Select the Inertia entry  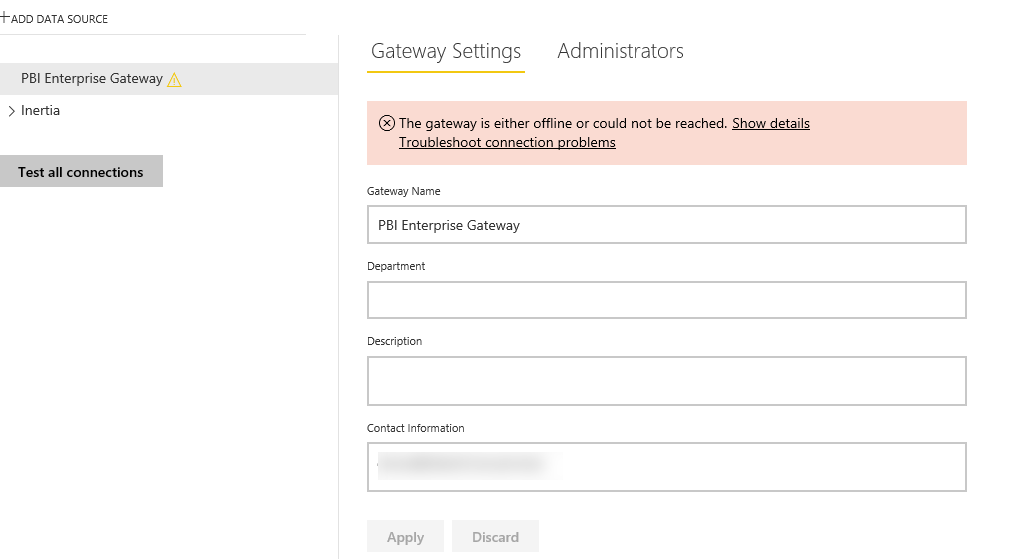pyautogui.click(x=41, y=110)
